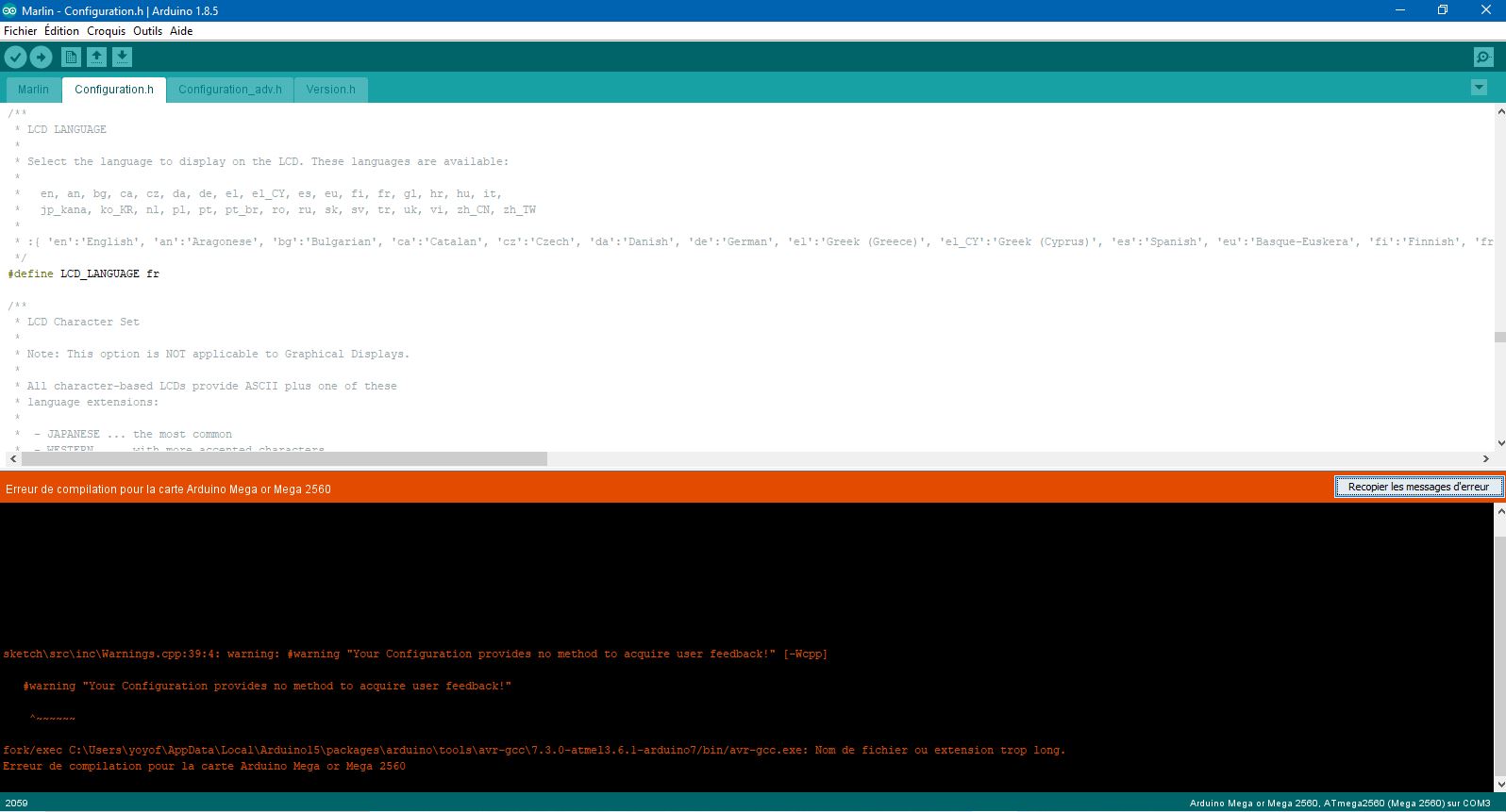Click the Open sketch up-arrow icon
1506x812 pixels.
click(x=96, y=58)
